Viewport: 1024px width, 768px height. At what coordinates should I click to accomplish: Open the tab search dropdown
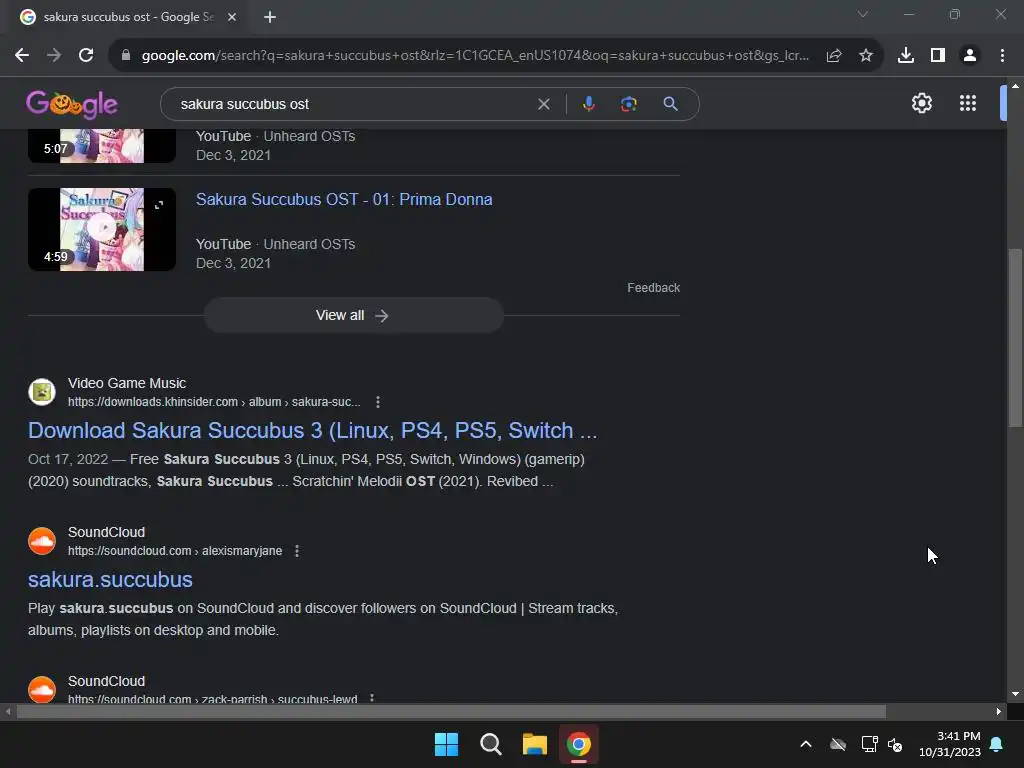coord(863,14)
